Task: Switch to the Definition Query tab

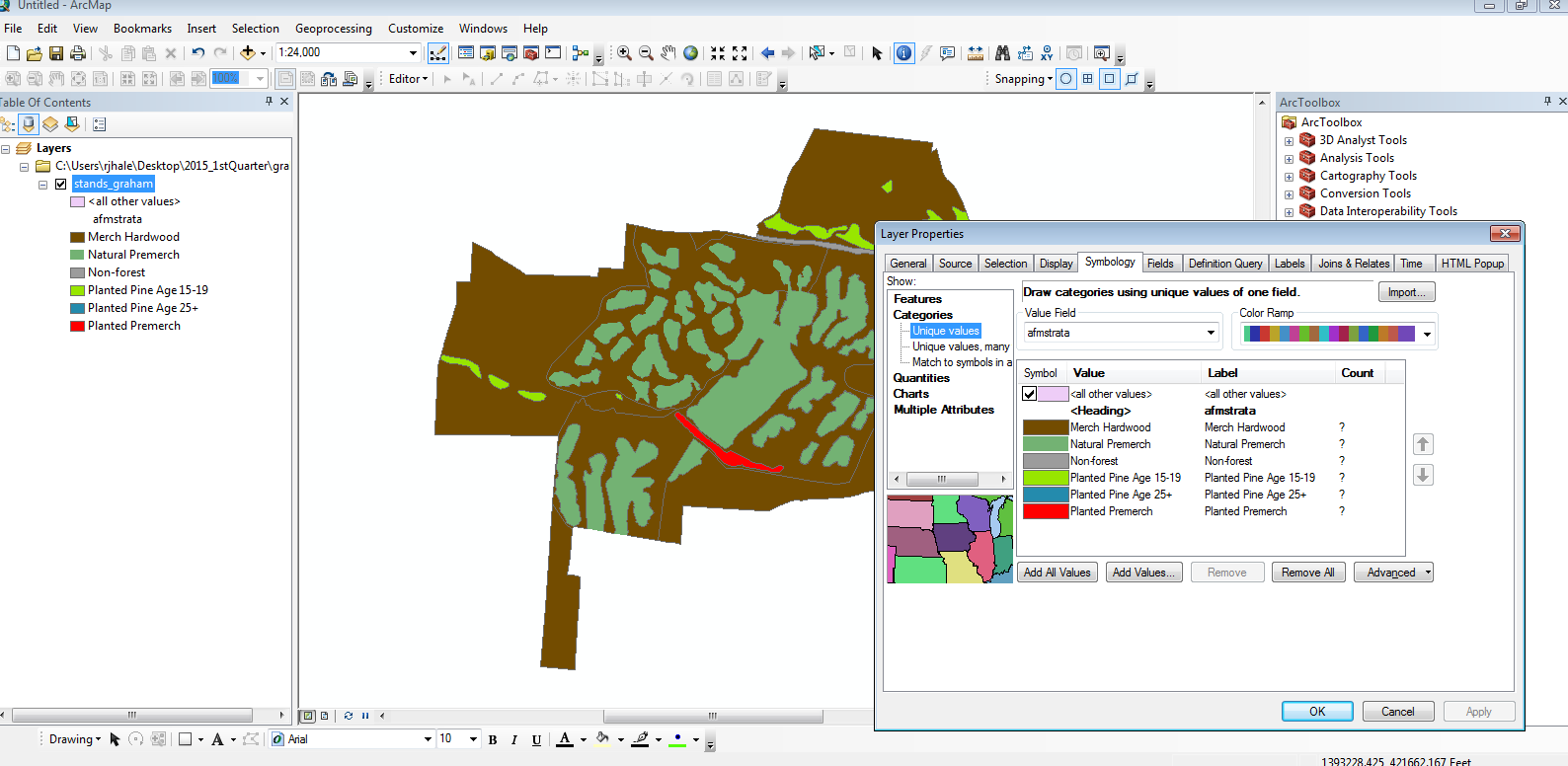Action: click(x=1224, y=264)
